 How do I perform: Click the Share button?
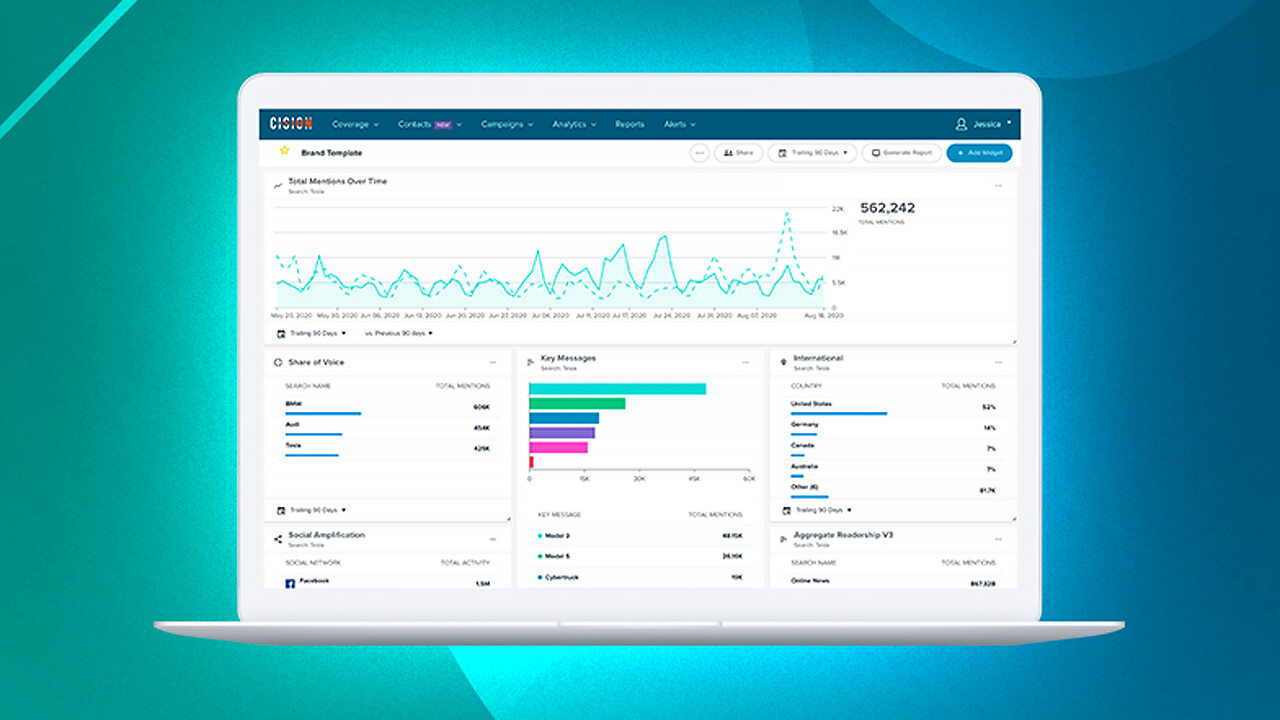738,153
